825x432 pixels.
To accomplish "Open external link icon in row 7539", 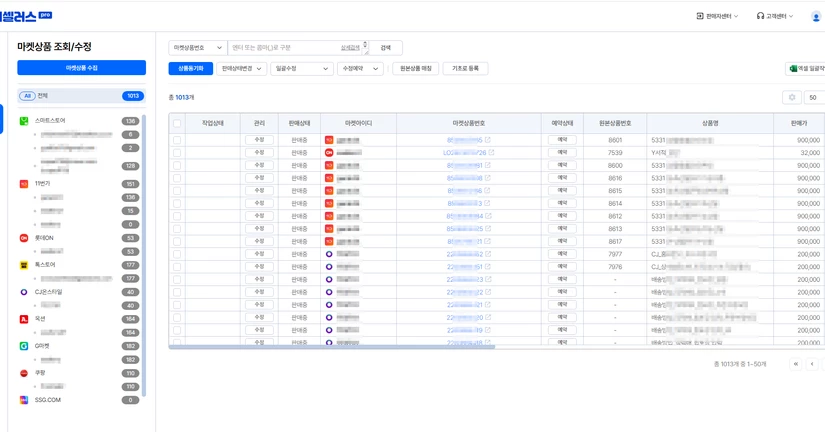I will 491,153.
